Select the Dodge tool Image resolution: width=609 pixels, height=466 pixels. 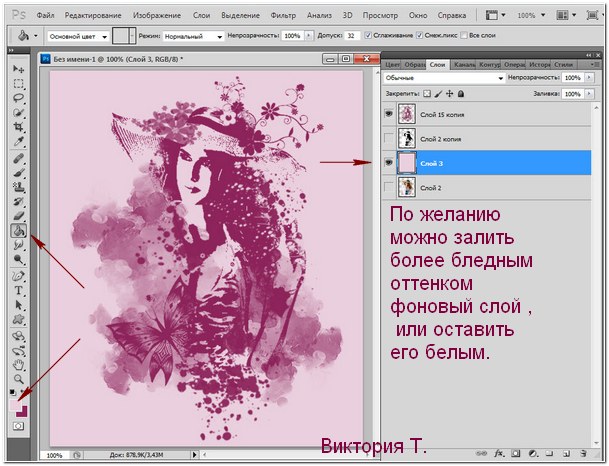click(x=18, y=259)
